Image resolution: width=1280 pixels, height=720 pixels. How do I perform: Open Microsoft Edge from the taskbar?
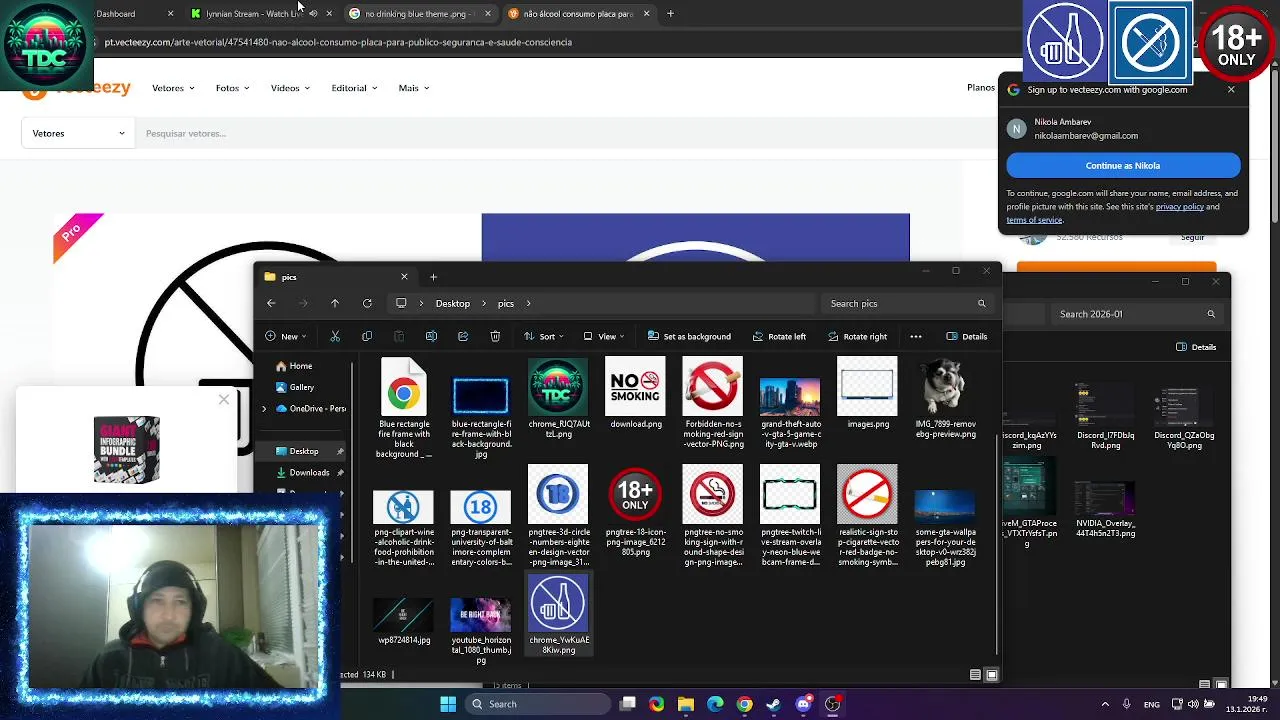715,704
